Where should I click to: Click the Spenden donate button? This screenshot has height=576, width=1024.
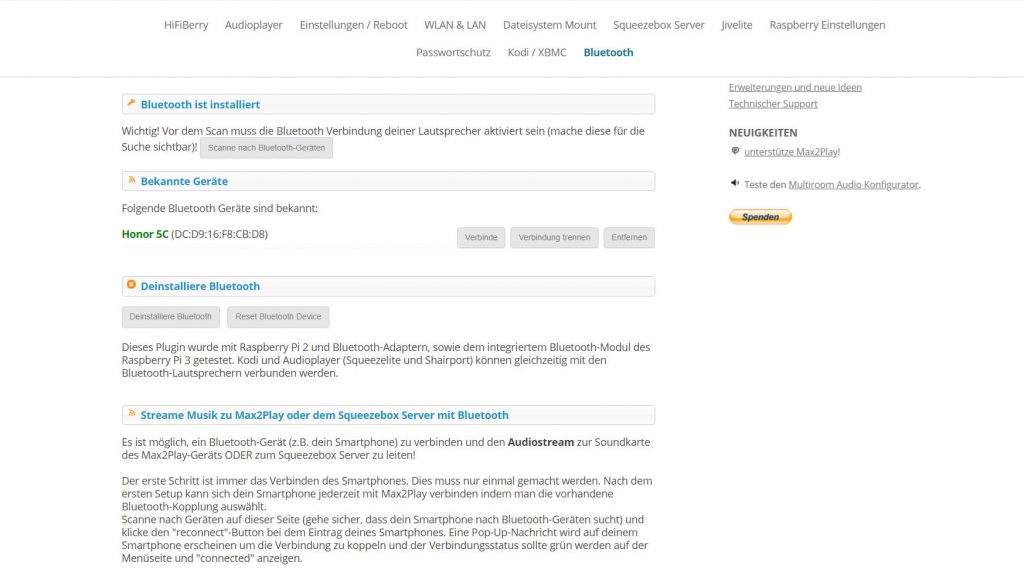point(760,217)
